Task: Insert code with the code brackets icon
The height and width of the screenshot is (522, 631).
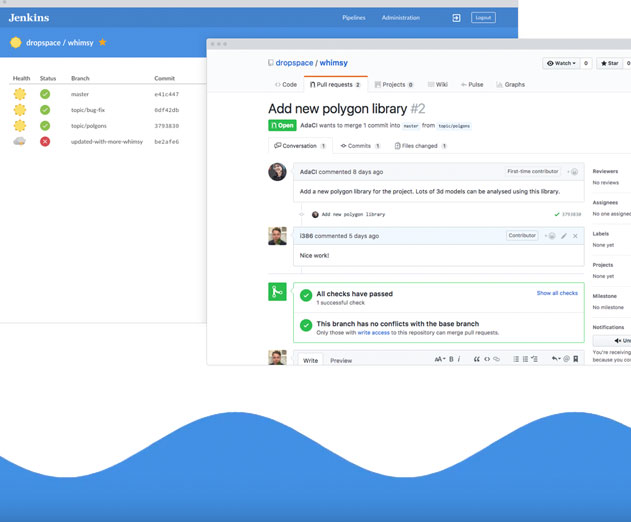Action: pyautogui.click(x=487, y=359)
